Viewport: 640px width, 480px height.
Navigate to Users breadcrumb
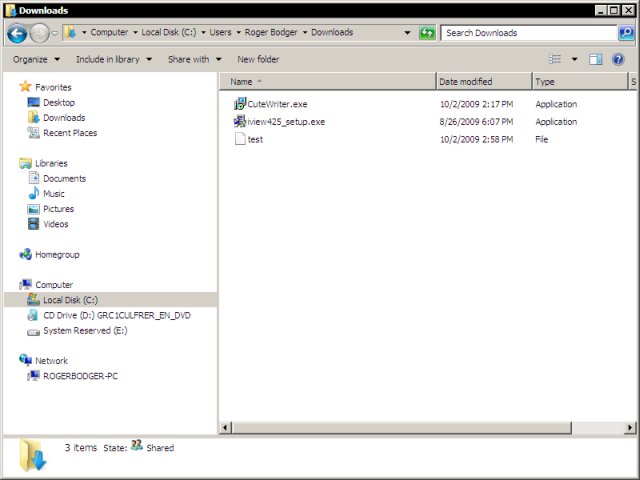pyautogui.click(x=220, y=32)
